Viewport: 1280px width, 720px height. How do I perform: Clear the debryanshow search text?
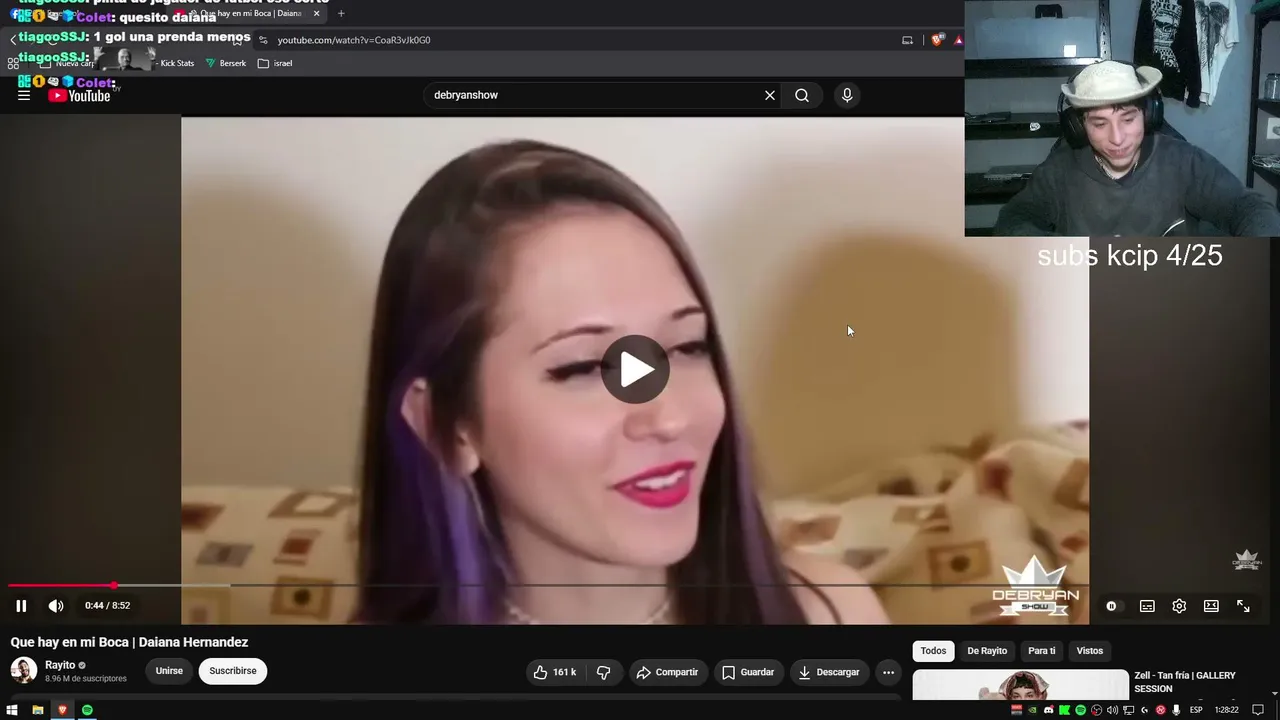770,95
